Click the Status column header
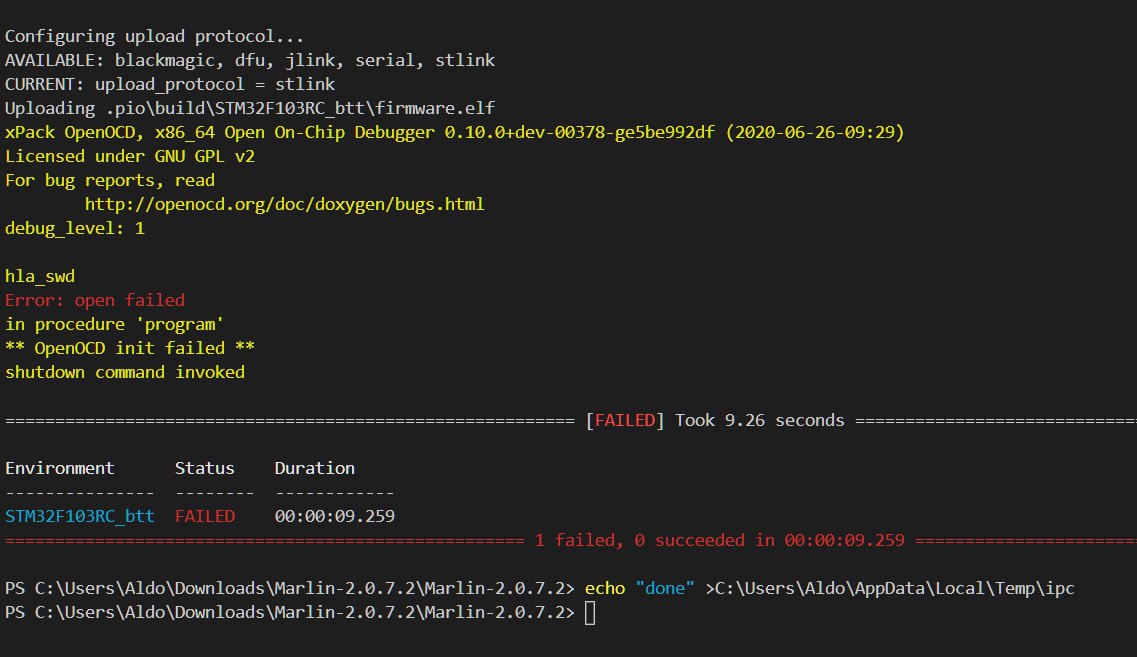 [205, 468]
